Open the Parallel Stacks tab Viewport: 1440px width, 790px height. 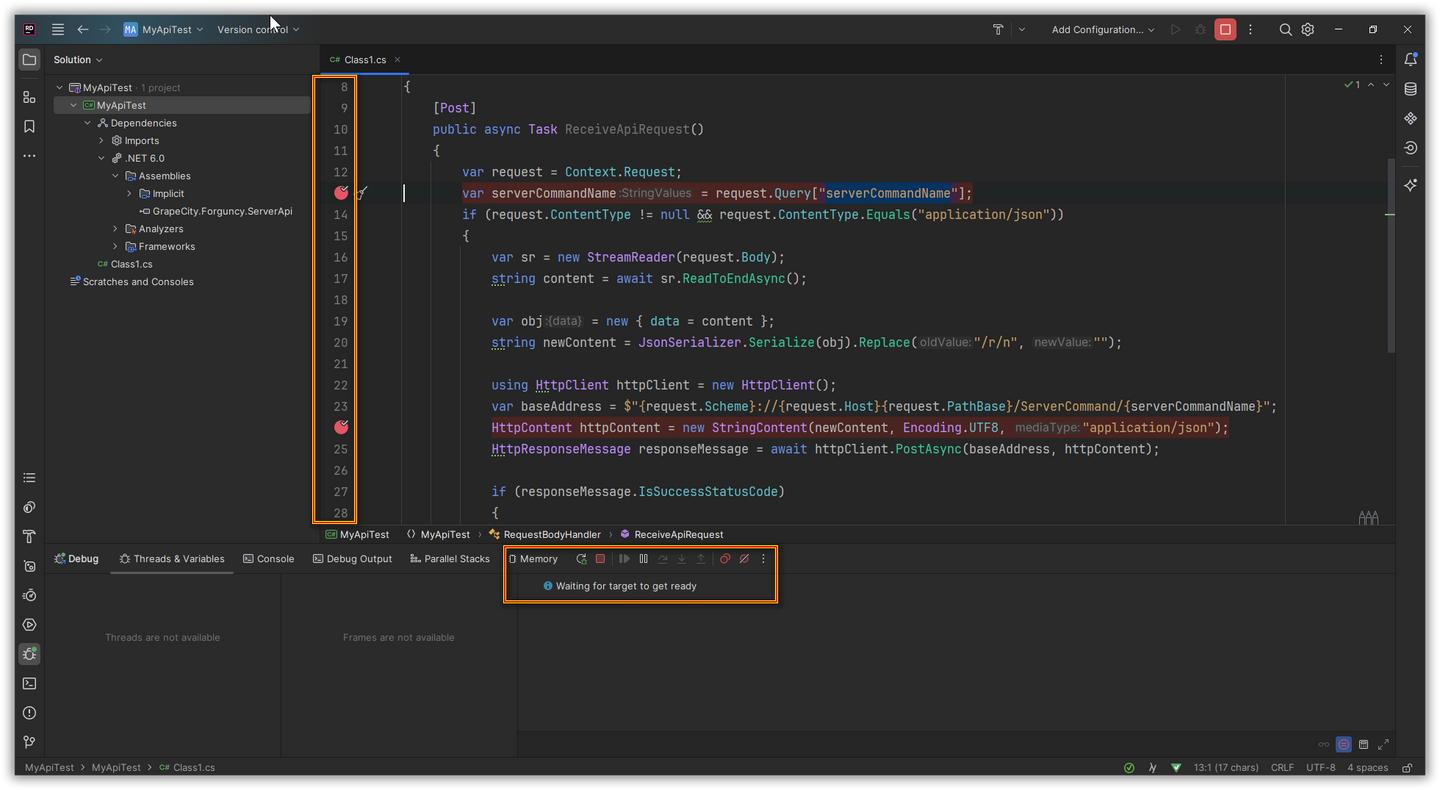(x=450, y=559)
